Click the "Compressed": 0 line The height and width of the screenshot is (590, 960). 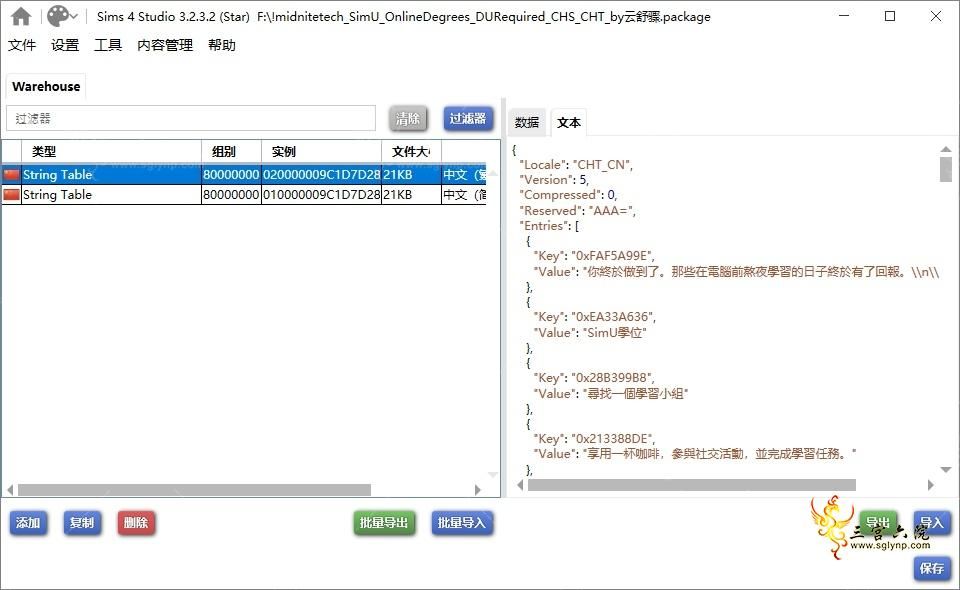tap(568, 195)
